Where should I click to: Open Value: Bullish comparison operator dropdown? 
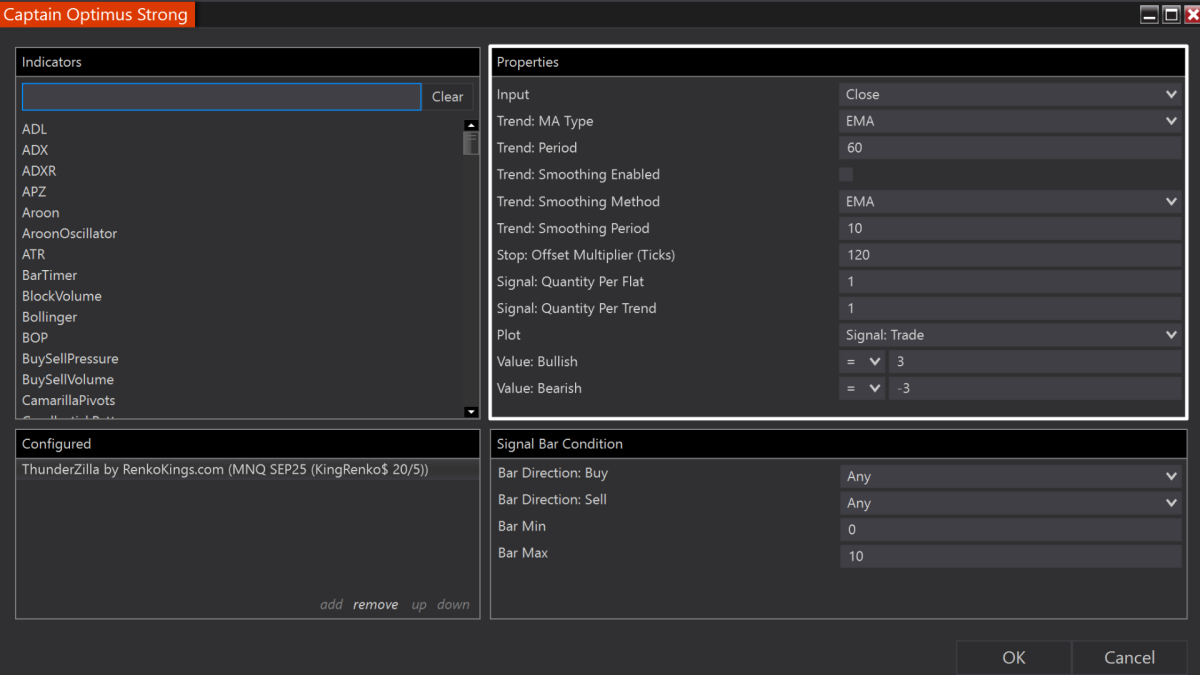[x=861, y=362]
